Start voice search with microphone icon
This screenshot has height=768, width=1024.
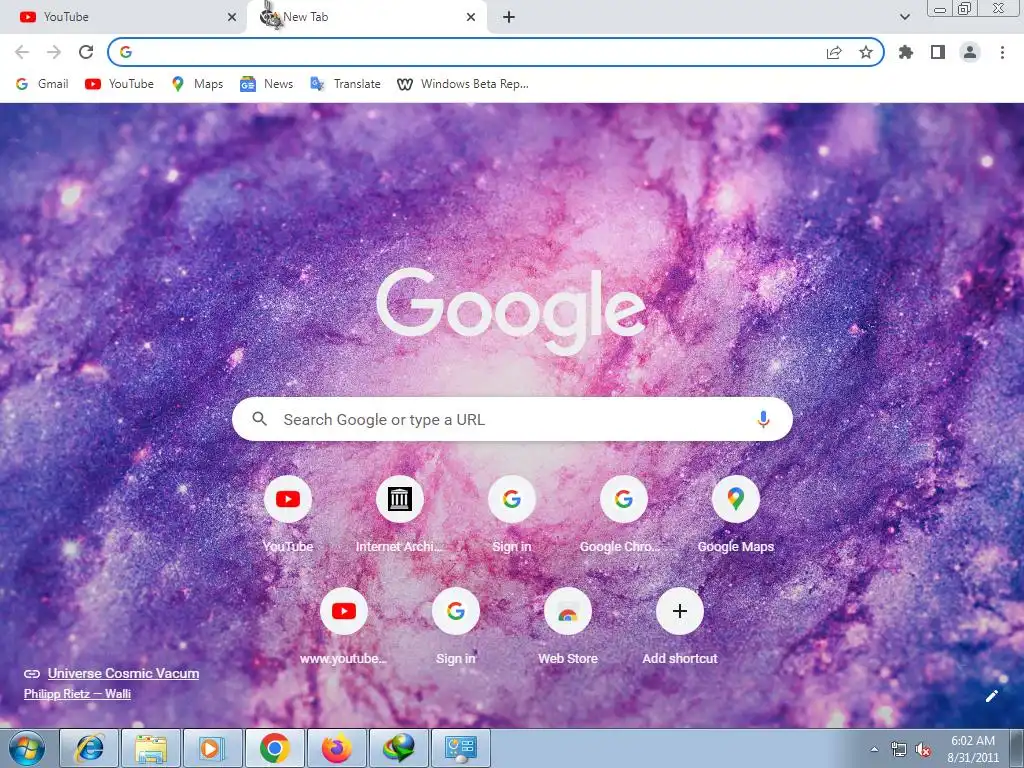(763, 419)
